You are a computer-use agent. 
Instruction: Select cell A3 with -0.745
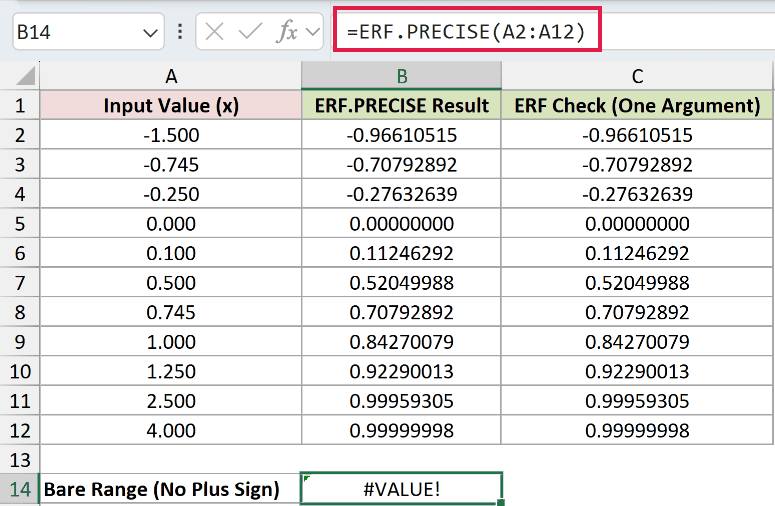171,165
